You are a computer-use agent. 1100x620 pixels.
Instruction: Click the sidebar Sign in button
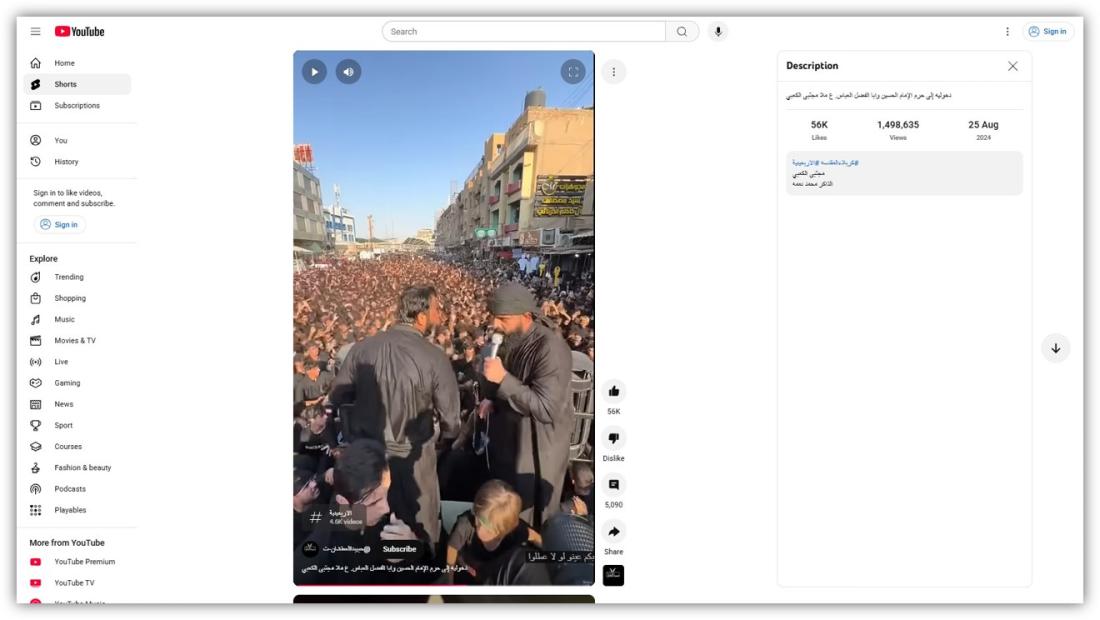(x=59, y=224)
